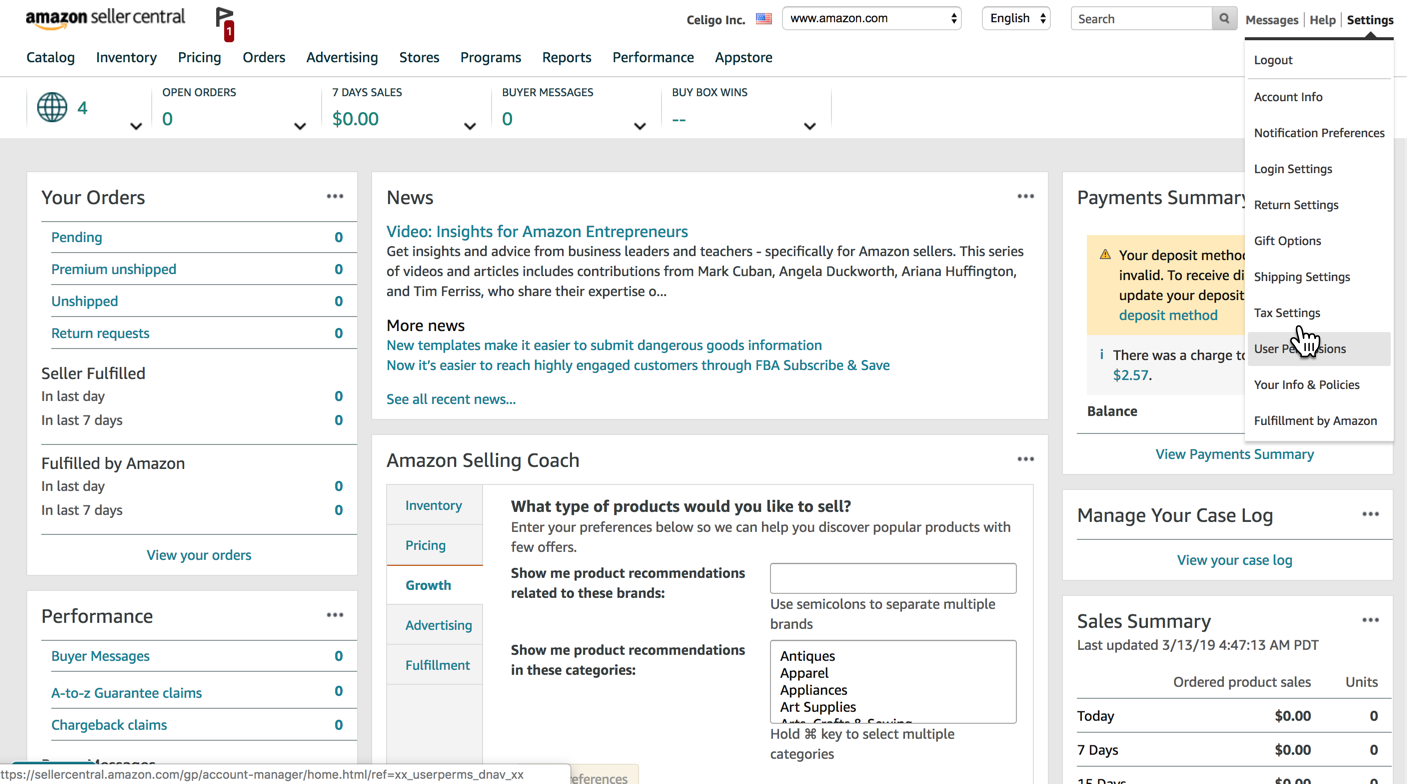The image size is (1408, 784).
Task: Open the Your Orders widget options menu
Action: point(335,197)
